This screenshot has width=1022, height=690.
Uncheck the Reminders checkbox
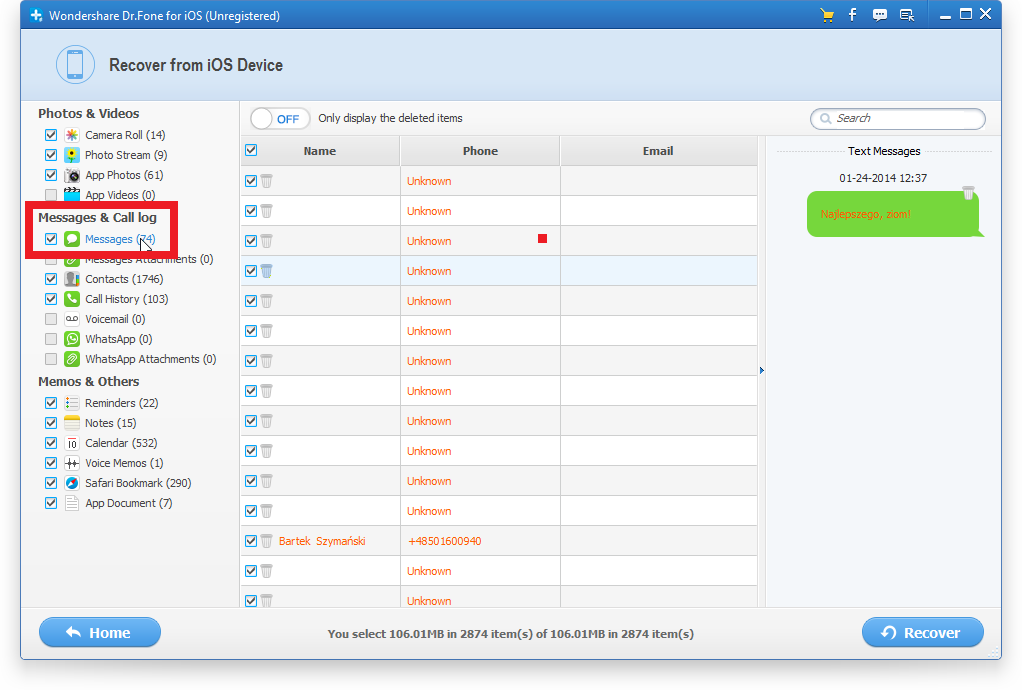pos(51,403)
